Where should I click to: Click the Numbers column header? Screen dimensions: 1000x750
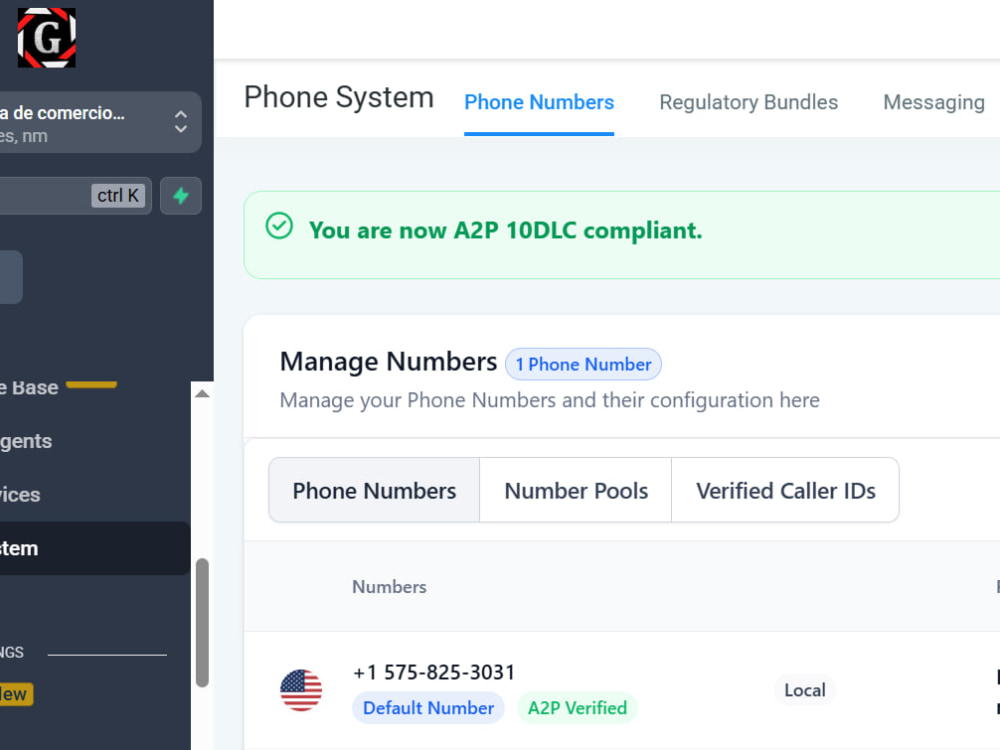pyautogui.click(x=389, y=587)
